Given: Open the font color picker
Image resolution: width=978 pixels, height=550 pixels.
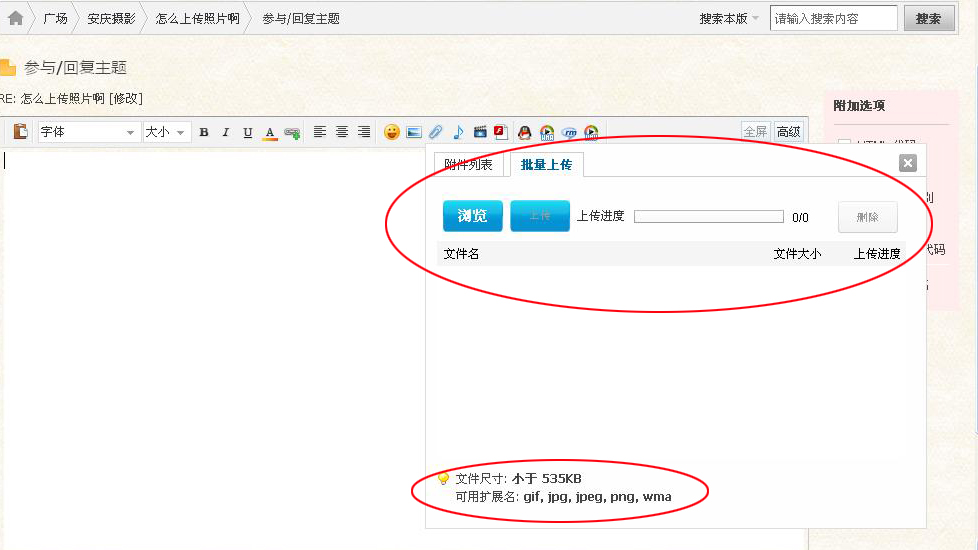Looking at the screenshot, I should coord(269,132).
